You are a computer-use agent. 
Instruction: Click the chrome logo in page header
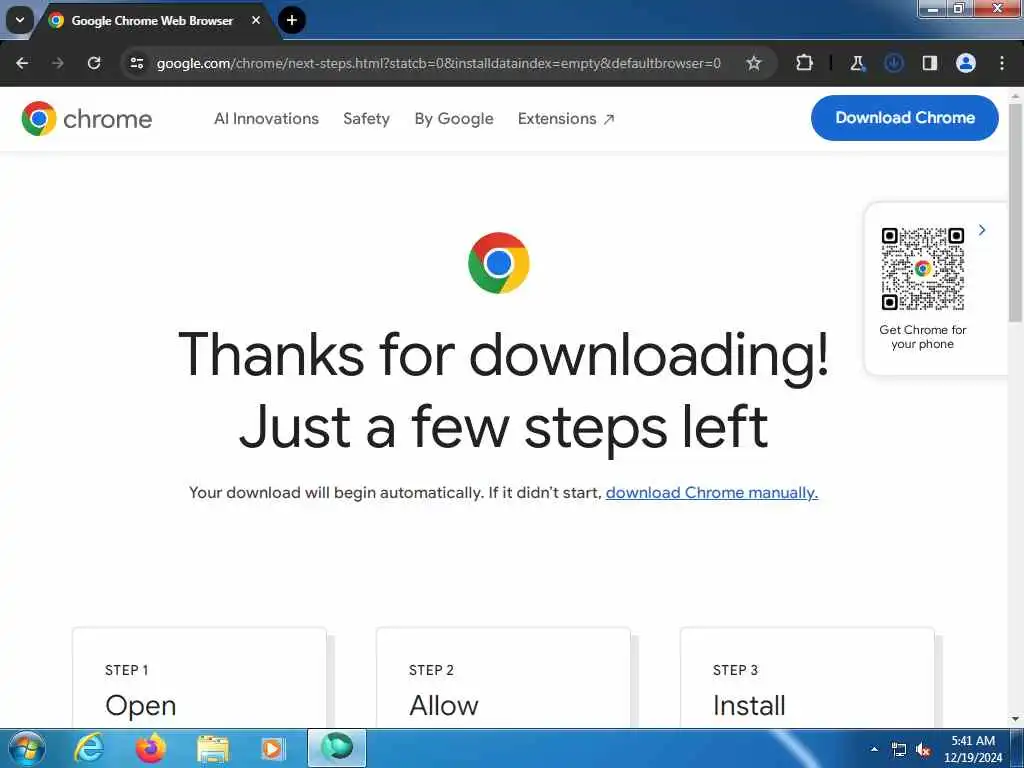[x=87, y=119]
